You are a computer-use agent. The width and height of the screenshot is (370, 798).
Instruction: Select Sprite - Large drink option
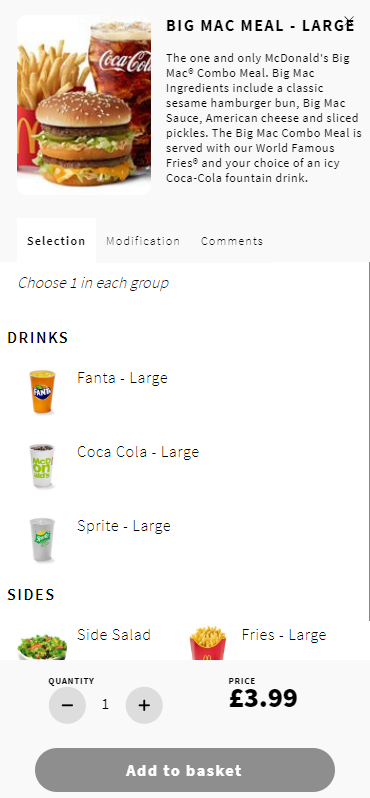[x=124, y=525]
